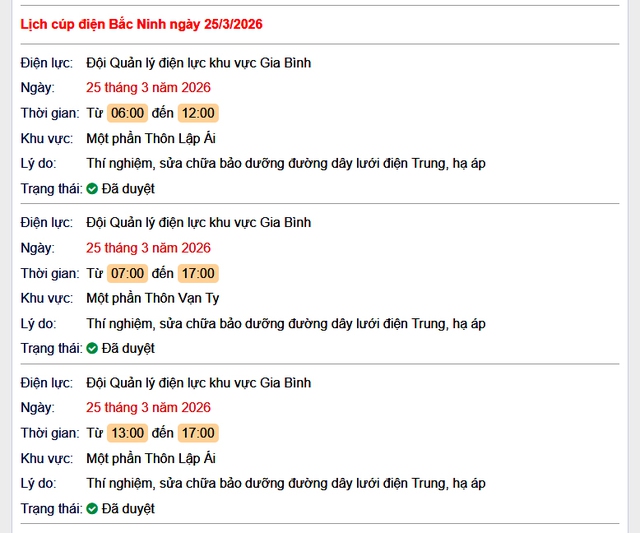Click the Lý do text in the Thôn Vạn Ty entry
The height and width of the screenshot is (533, 640).
tap(286, 323)
